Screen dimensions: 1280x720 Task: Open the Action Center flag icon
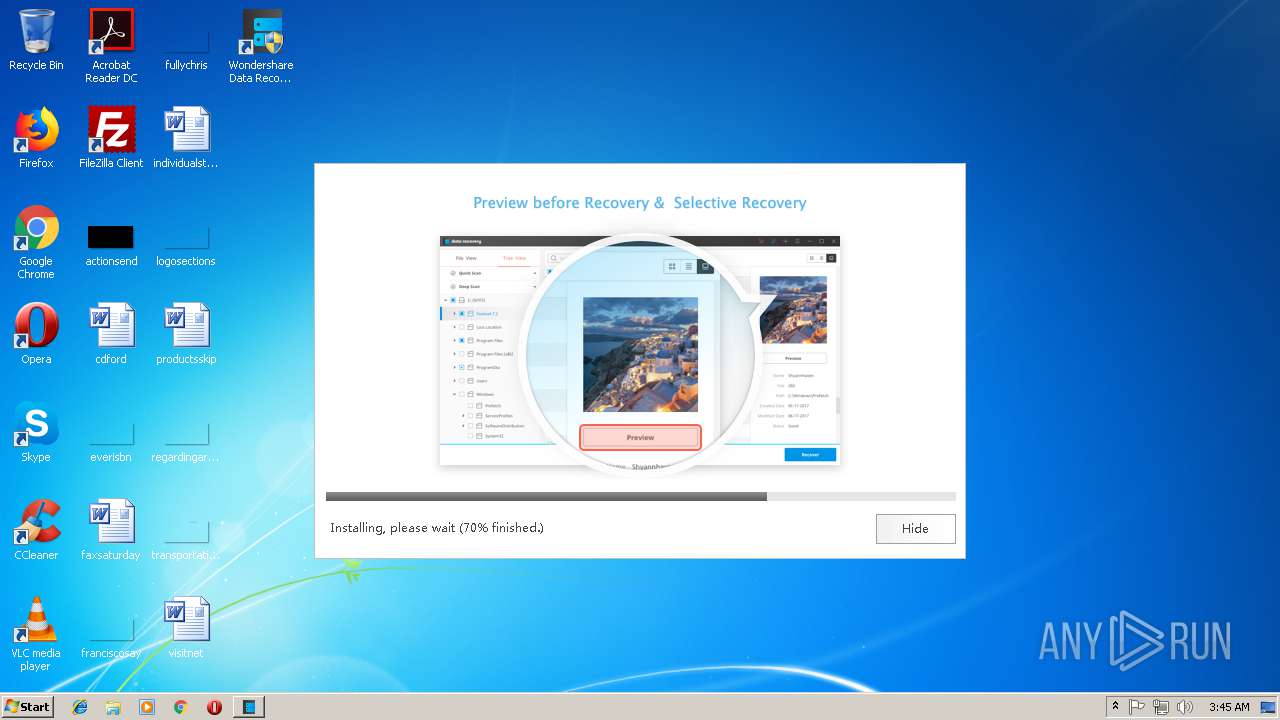tap(1137, 707)
